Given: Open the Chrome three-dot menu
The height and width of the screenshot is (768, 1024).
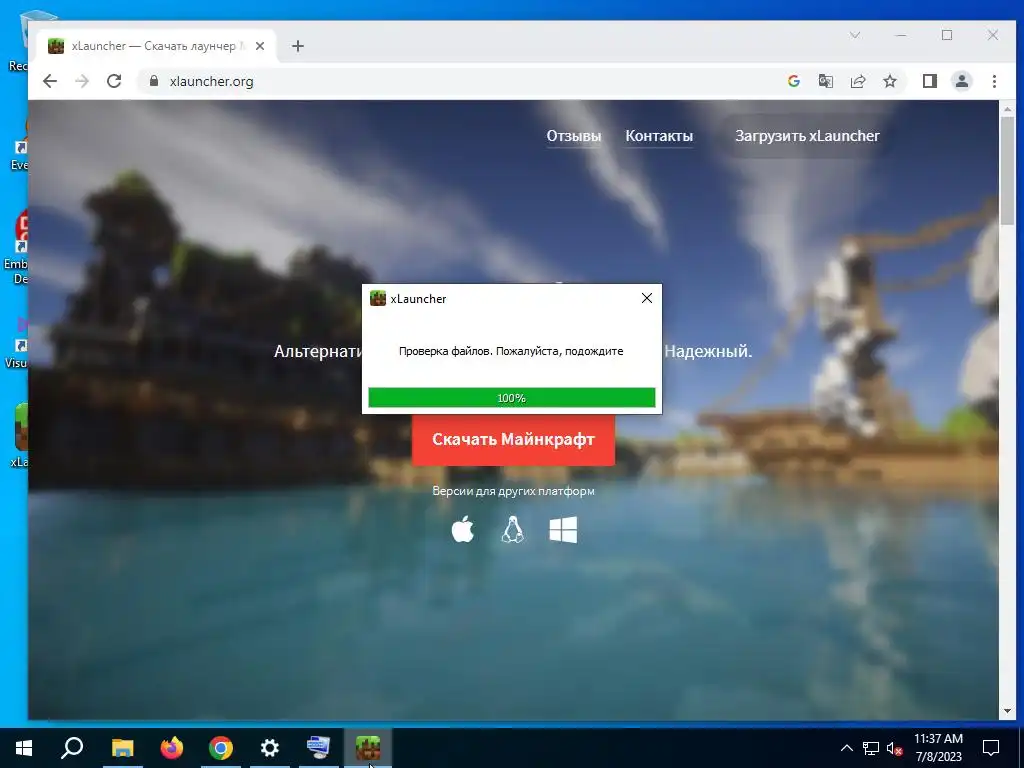Looking at the screenshot, I should 994,81.
